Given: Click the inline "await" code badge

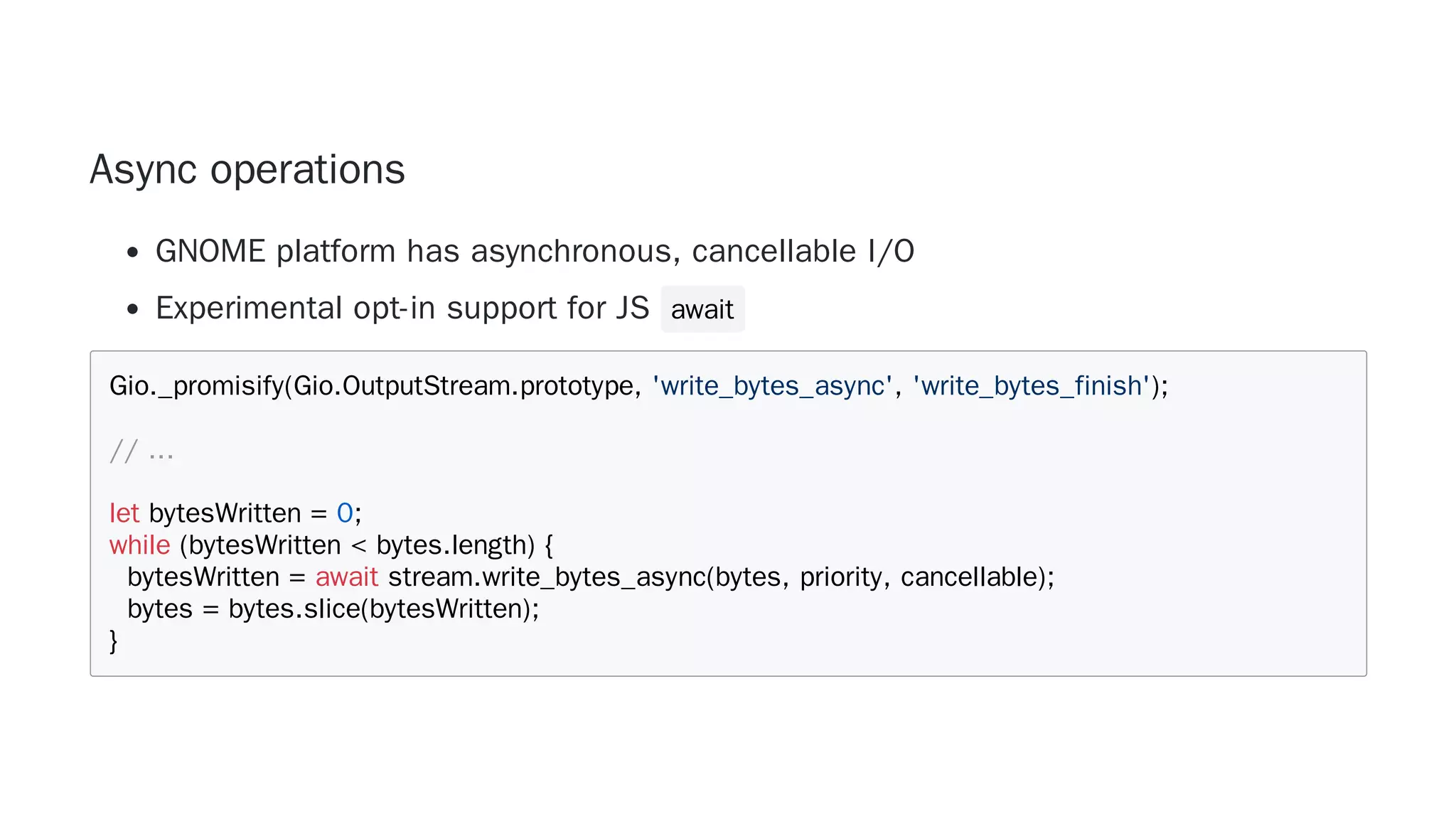Looking at the screenshot, I should [702, 310].
